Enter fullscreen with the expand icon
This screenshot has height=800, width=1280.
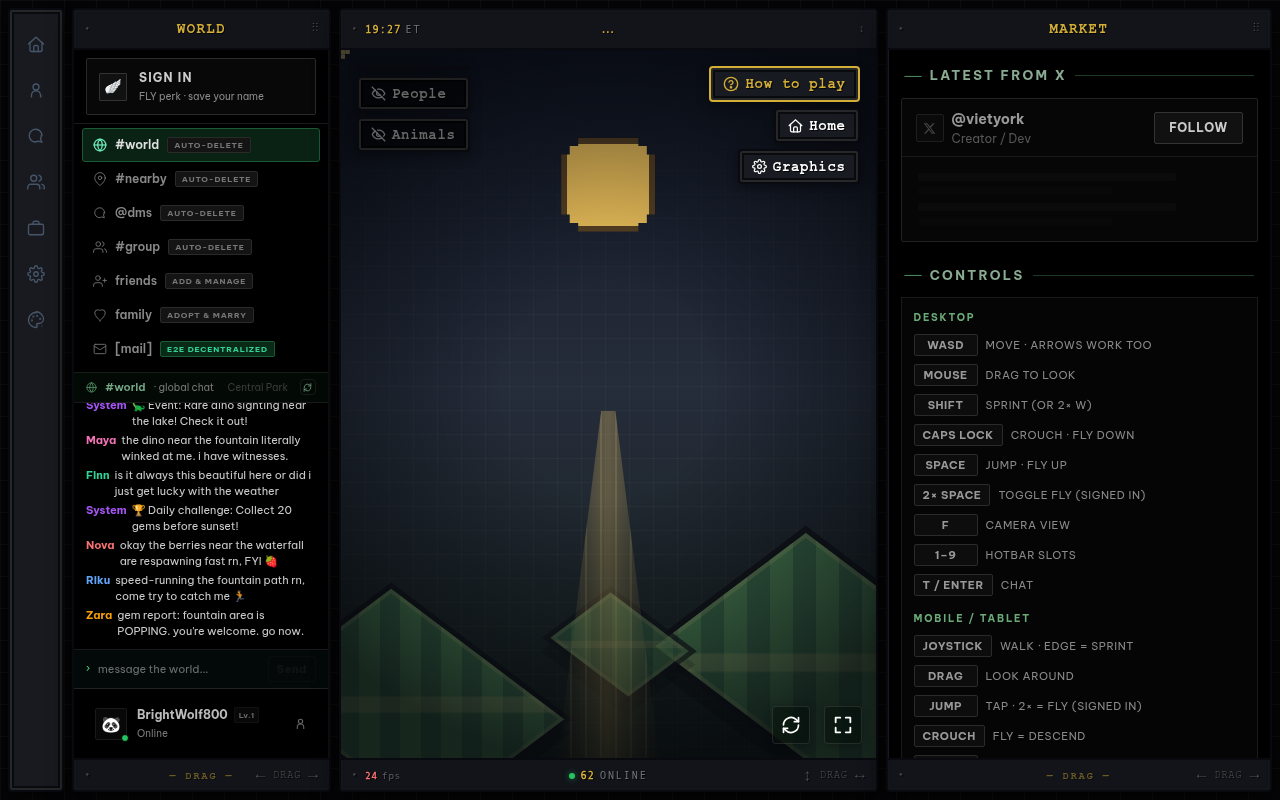[x=843, y=725]
